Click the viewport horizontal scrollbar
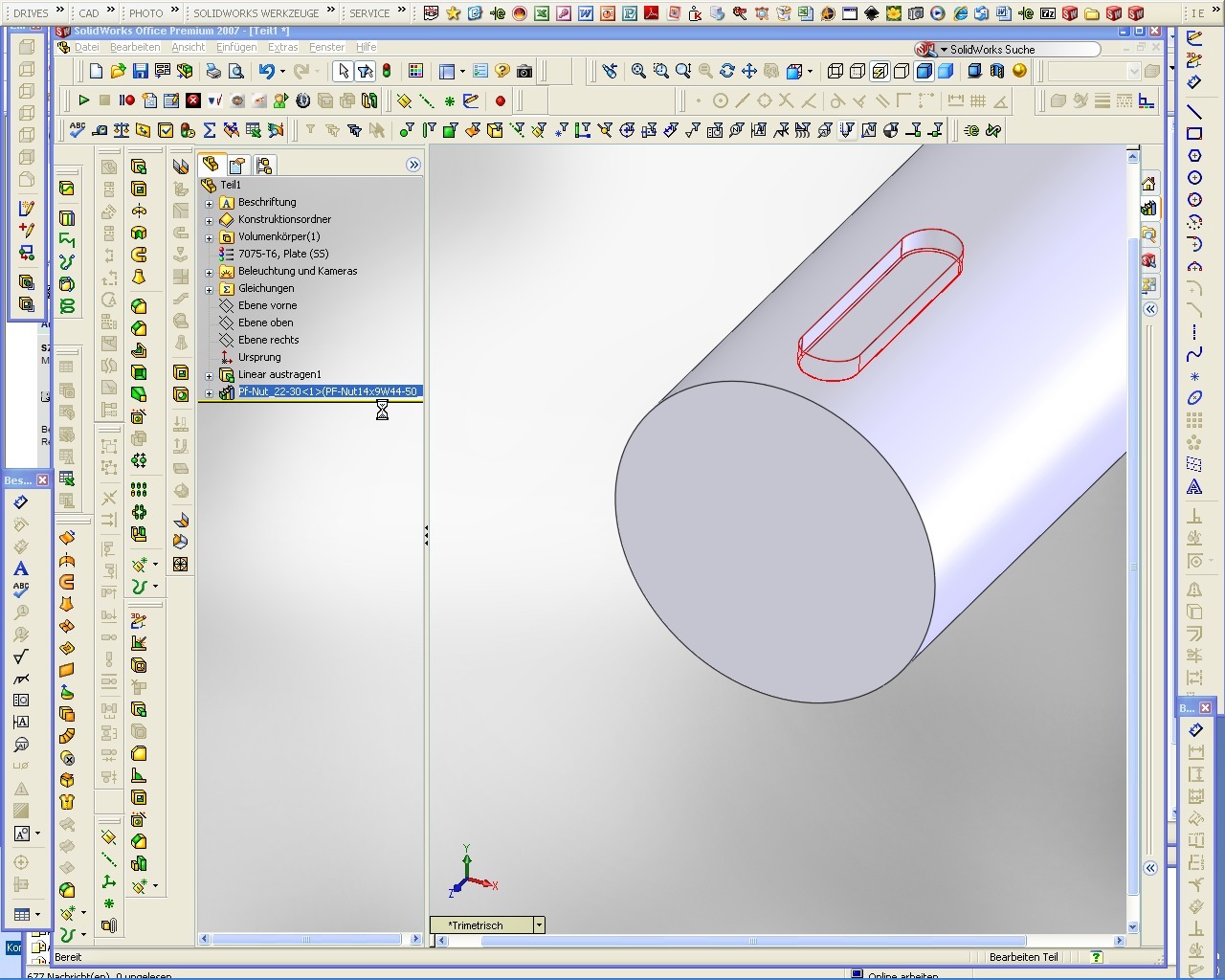1225x980 pixels. tap(751, 941)
